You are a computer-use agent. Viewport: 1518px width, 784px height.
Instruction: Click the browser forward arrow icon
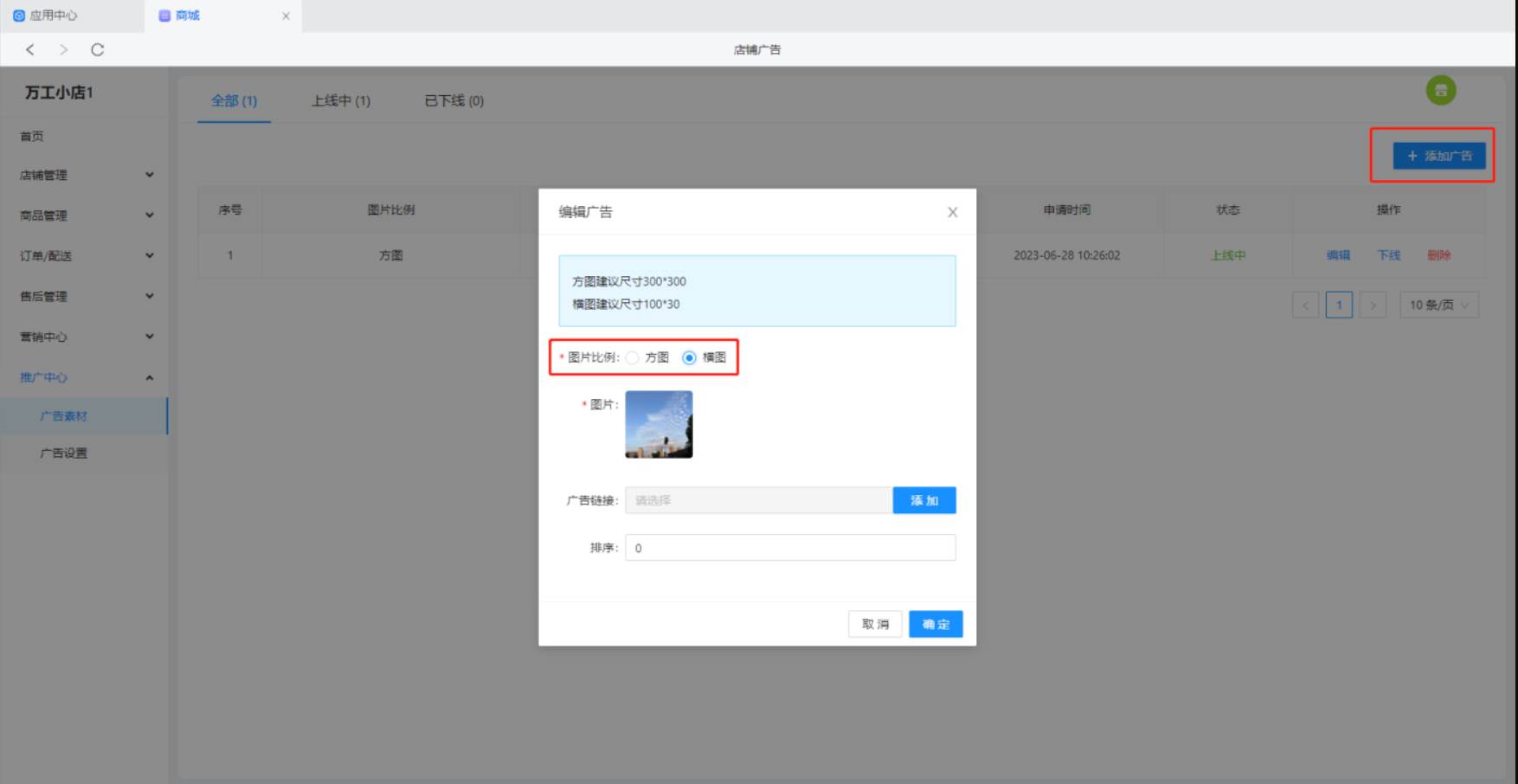coord(63,49)
